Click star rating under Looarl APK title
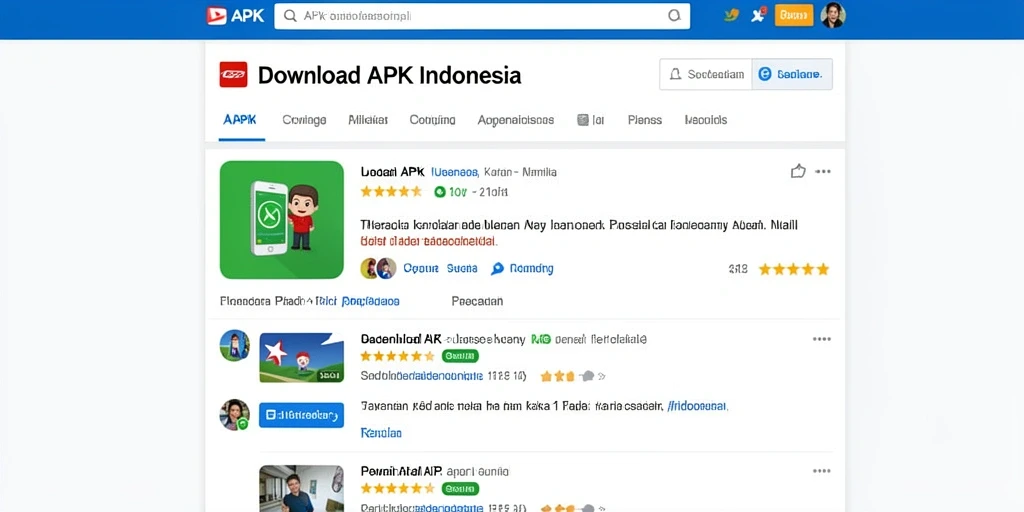This screenshot has width=1024, height=512. click(x=392, y=192)
